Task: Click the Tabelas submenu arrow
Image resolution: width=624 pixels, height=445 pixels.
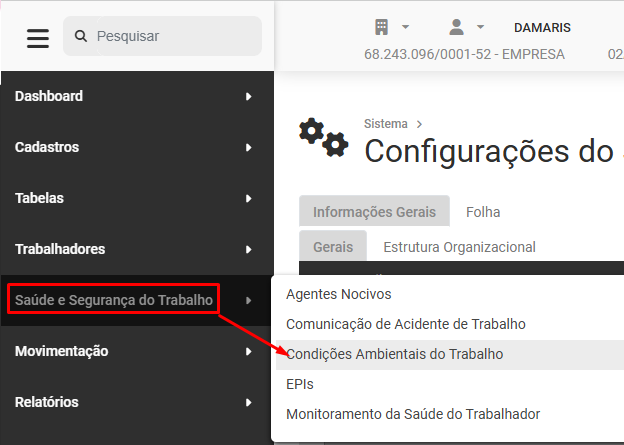Action: coord(249,198)
